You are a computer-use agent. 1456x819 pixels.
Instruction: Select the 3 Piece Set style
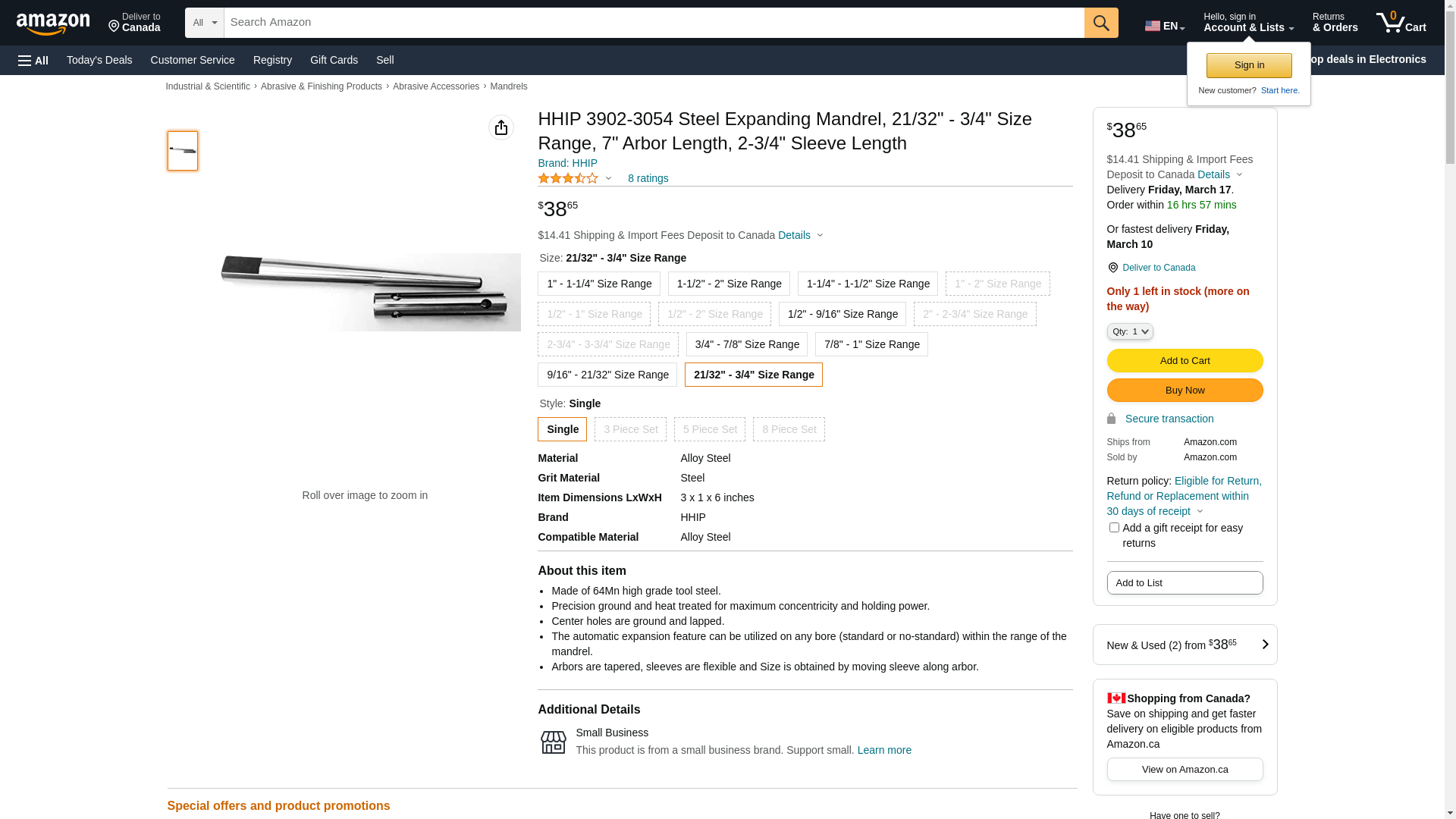[630, 429]
